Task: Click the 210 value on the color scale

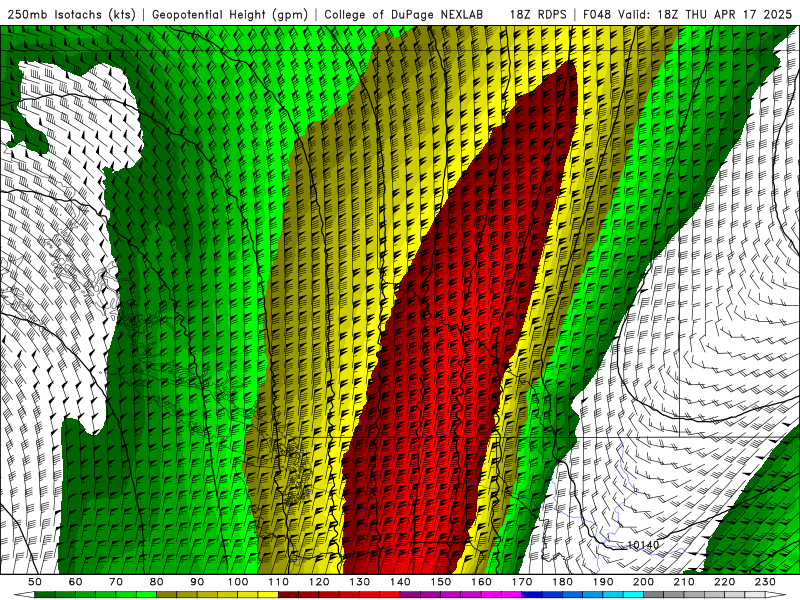Action: point(685,582)
